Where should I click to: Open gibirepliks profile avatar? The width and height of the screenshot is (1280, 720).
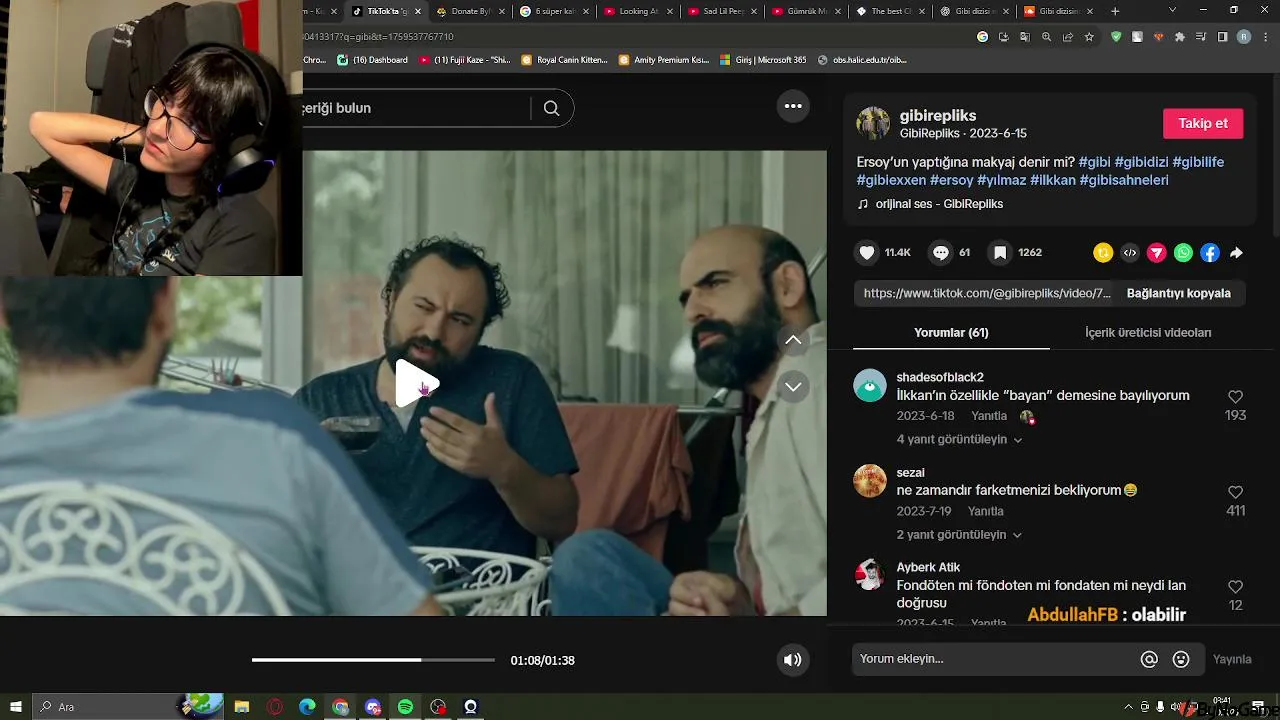pos(872,123)
